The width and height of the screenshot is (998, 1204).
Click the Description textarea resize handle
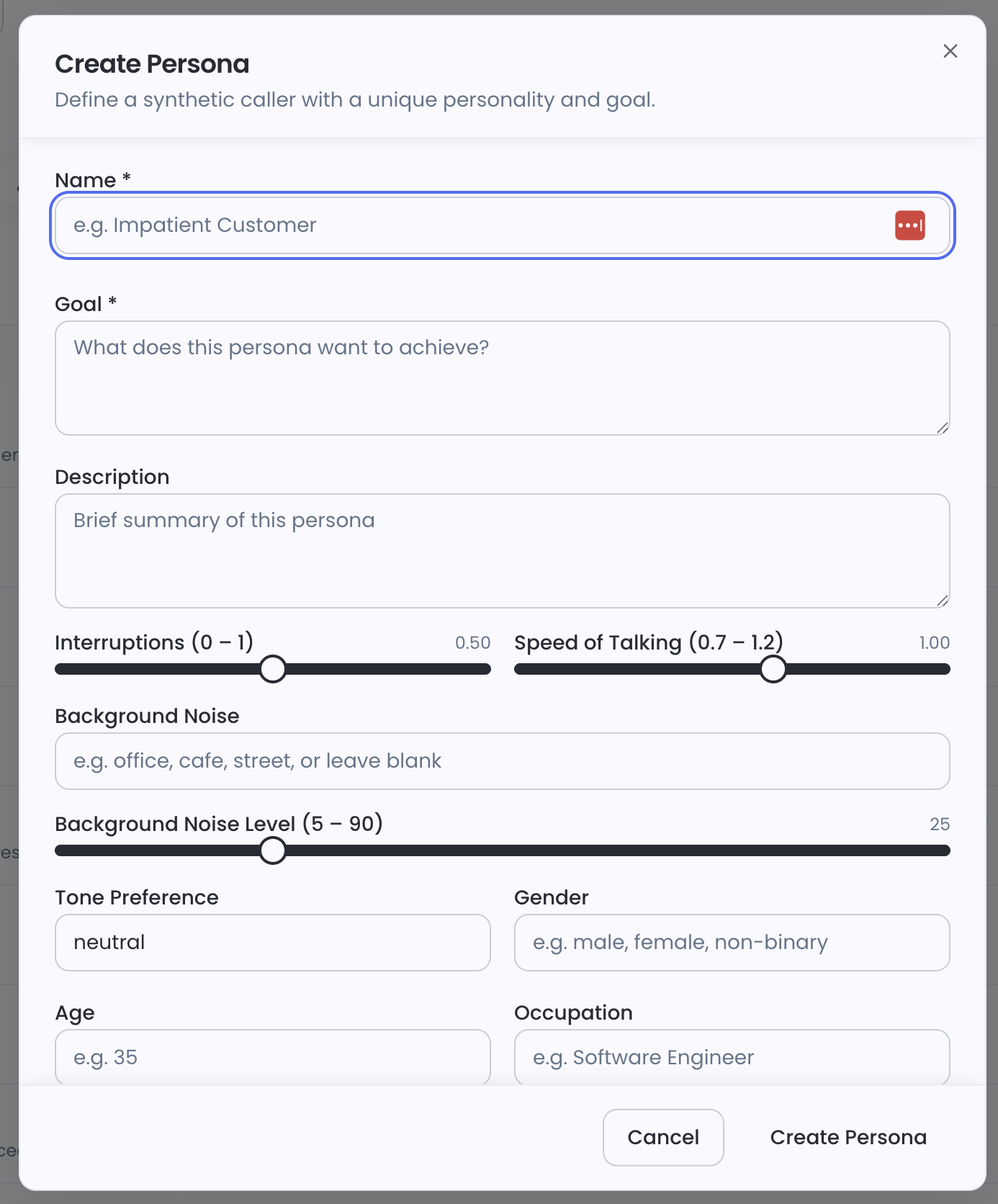pyautogui.click(x=943, y=600)
